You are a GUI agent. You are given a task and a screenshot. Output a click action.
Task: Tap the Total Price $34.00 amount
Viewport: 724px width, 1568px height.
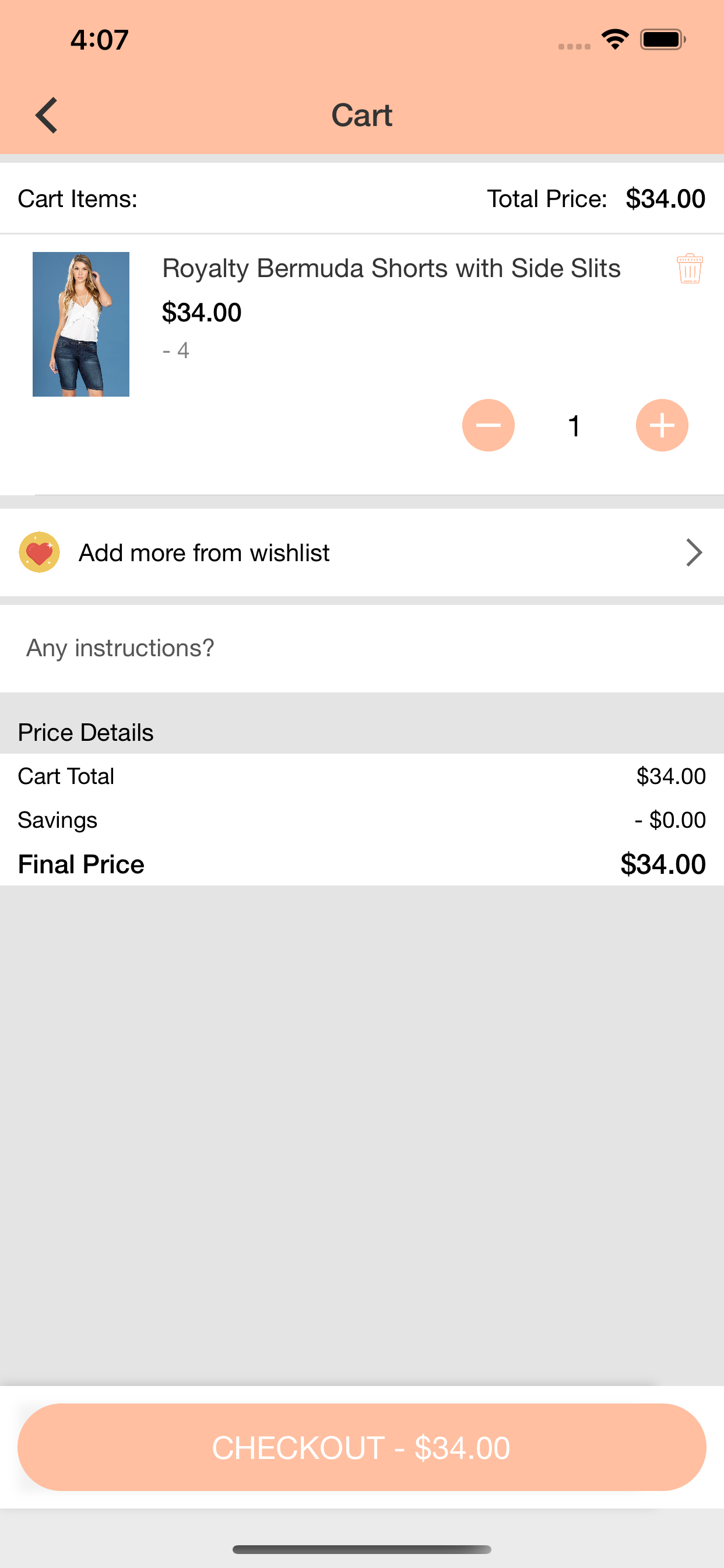[x=666, y=198]
